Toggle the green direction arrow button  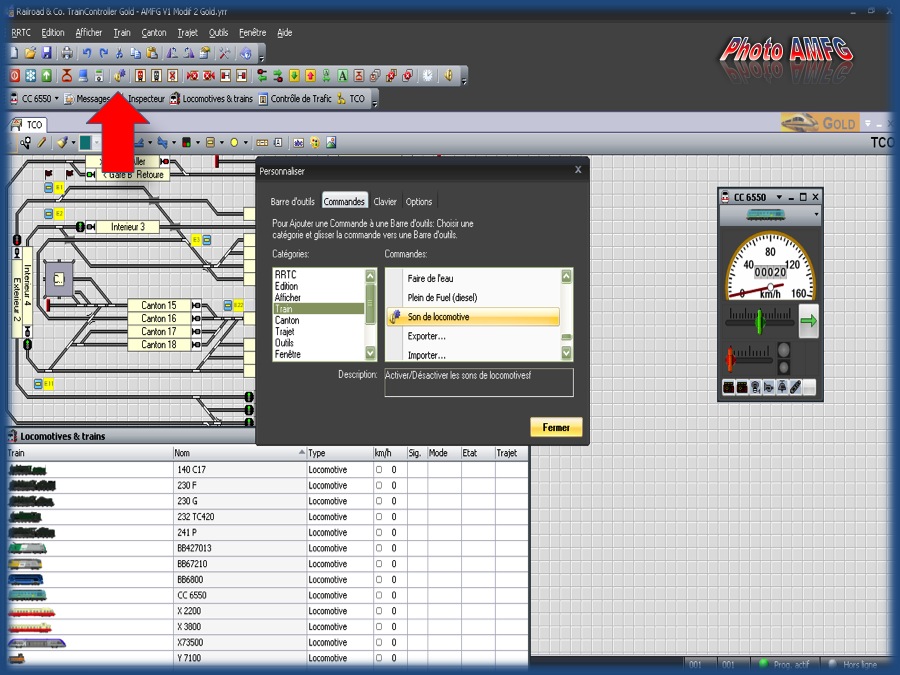[809, 321]
